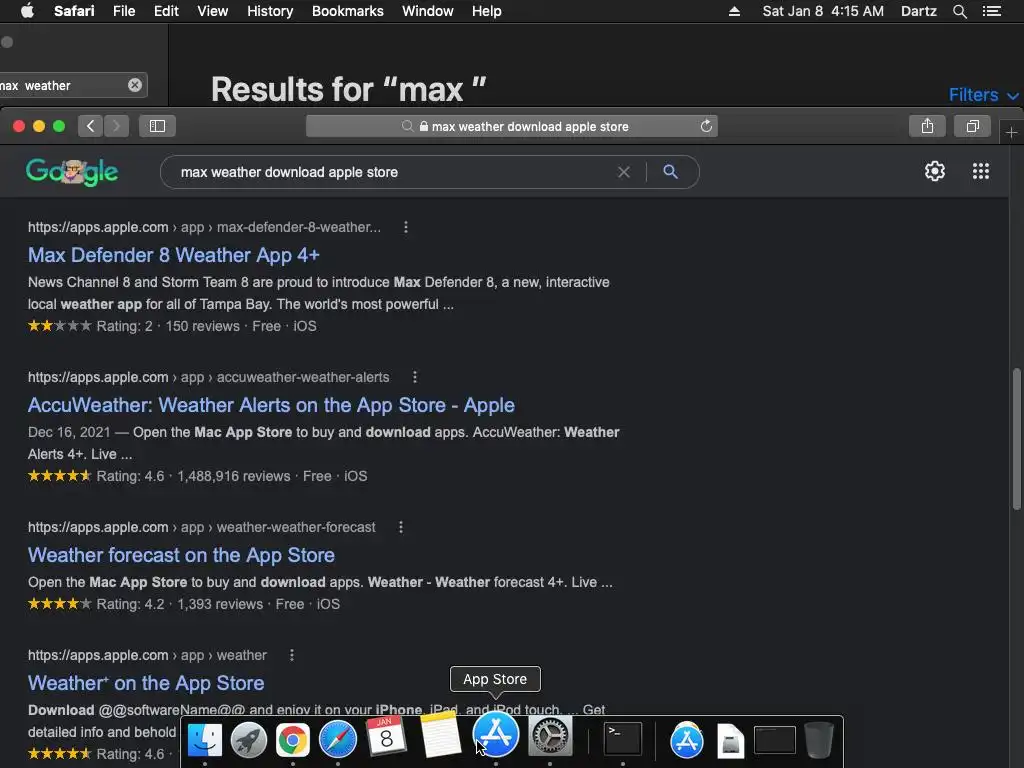1024x768 pixels.
Task: Open the History menu
Action: point(270,11)
